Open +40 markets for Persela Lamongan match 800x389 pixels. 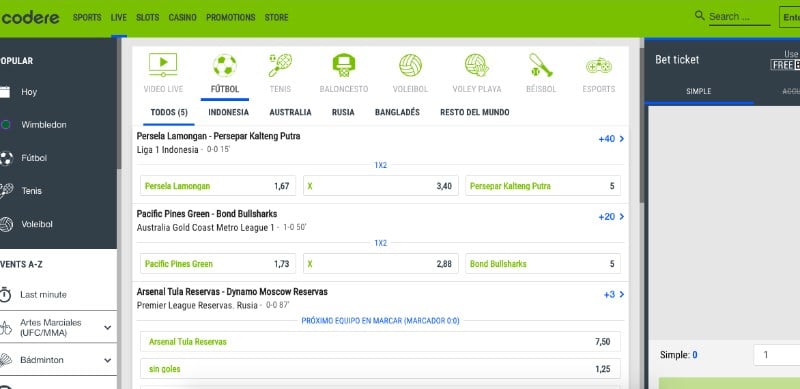click(x=611, y=139)
